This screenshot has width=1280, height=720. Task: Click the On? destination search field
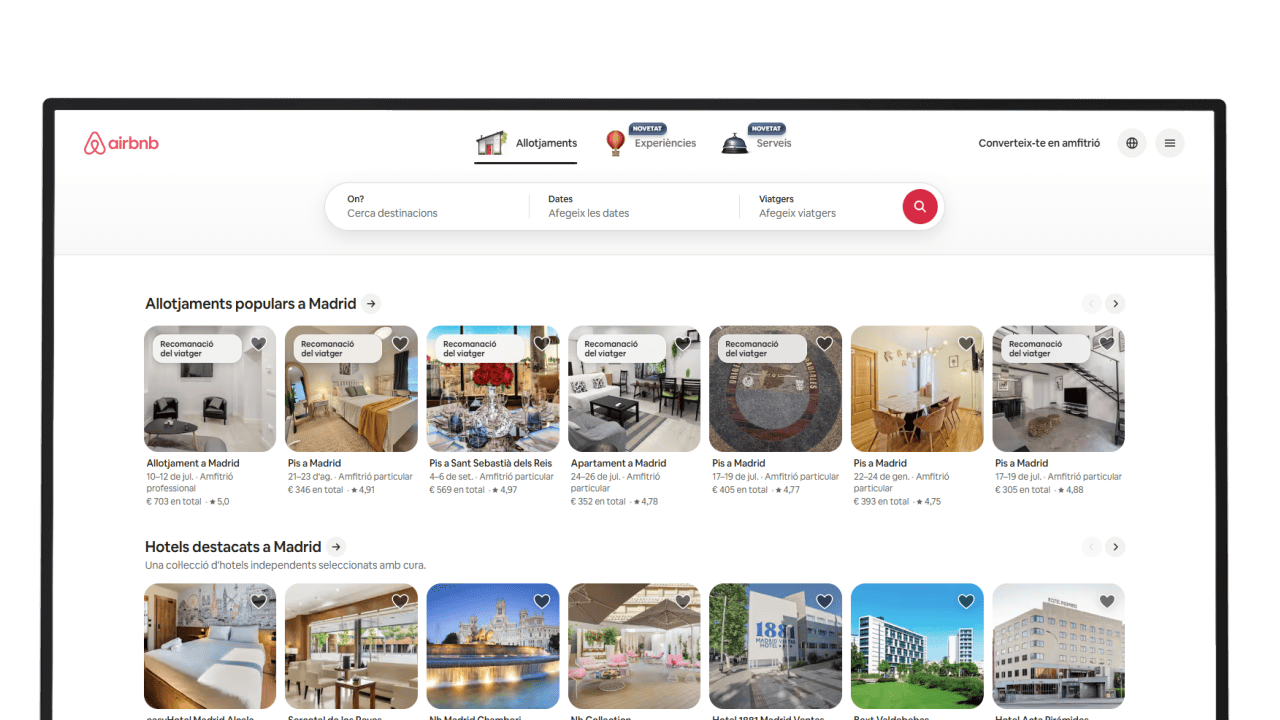(x=427, y=206)
